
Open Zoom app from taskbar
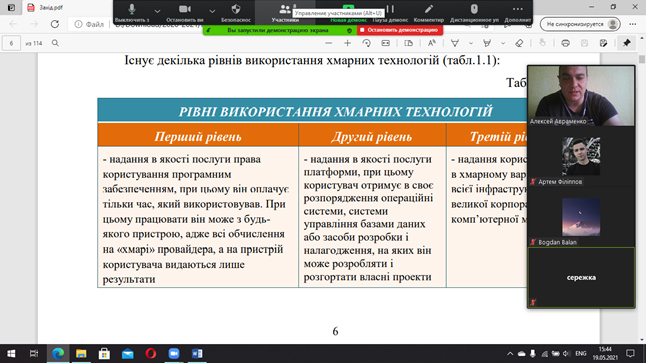[174, 354]
